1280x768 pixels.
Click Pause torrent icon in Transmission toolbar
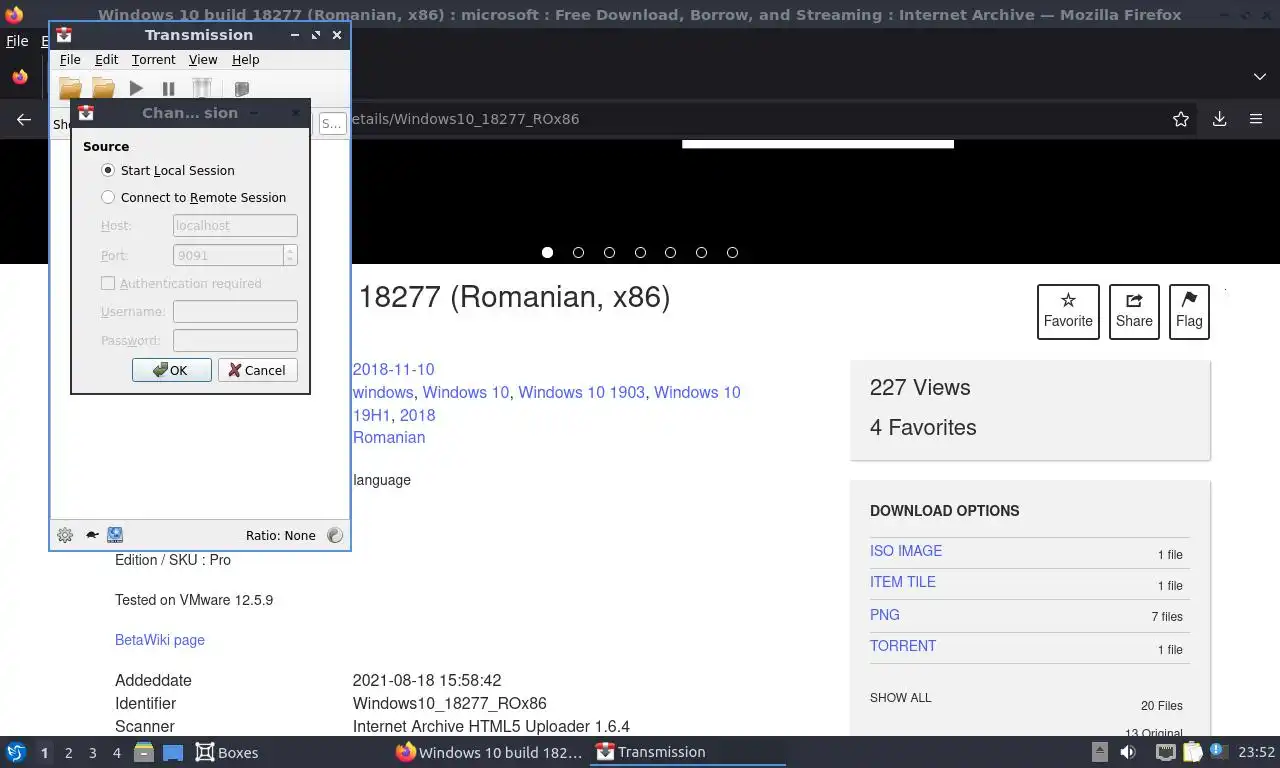(x=168, y=89)
